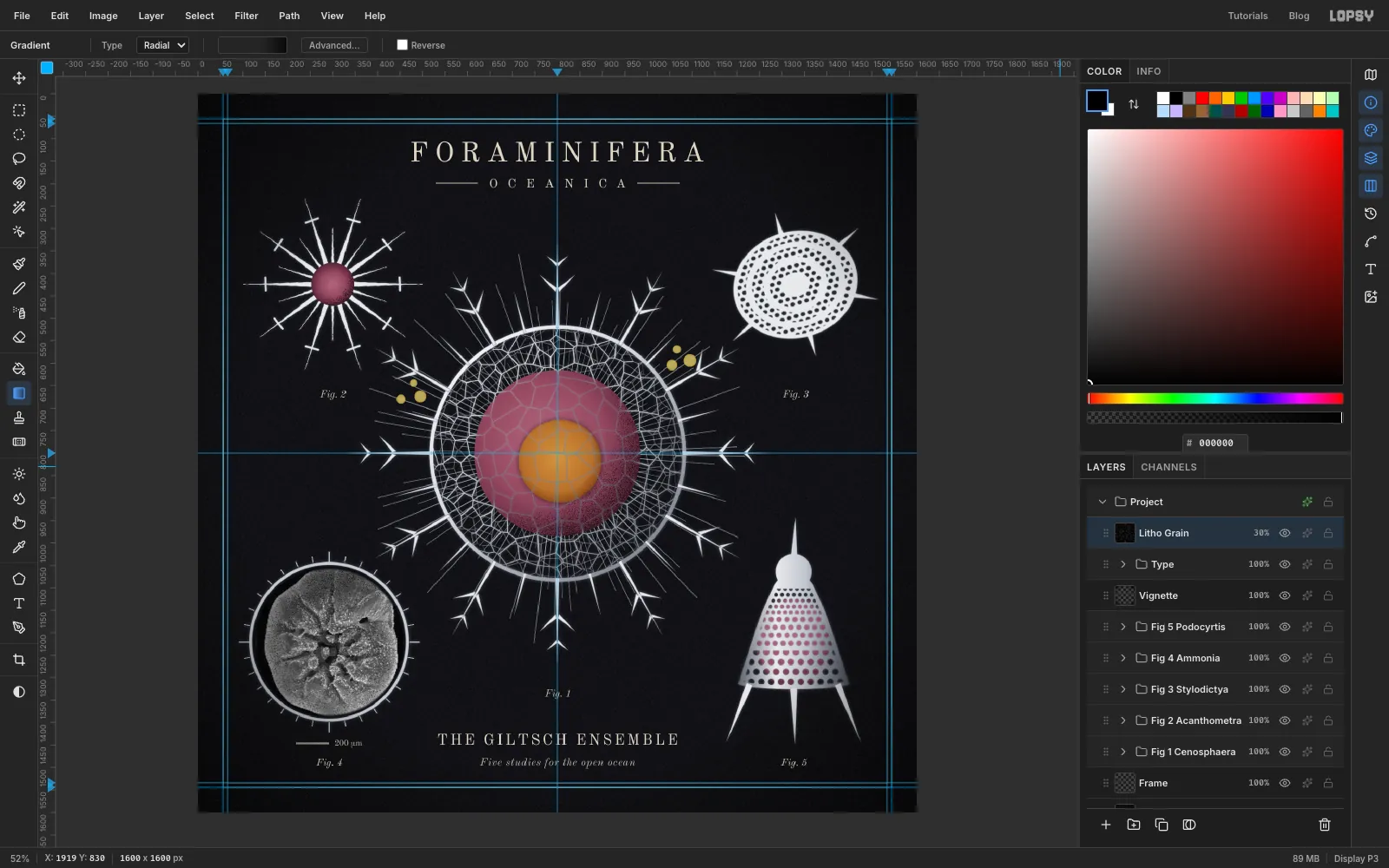Select the Eyedropper tool
Viewport: 1389px width, 868px height.
click(x=18, y=547)
